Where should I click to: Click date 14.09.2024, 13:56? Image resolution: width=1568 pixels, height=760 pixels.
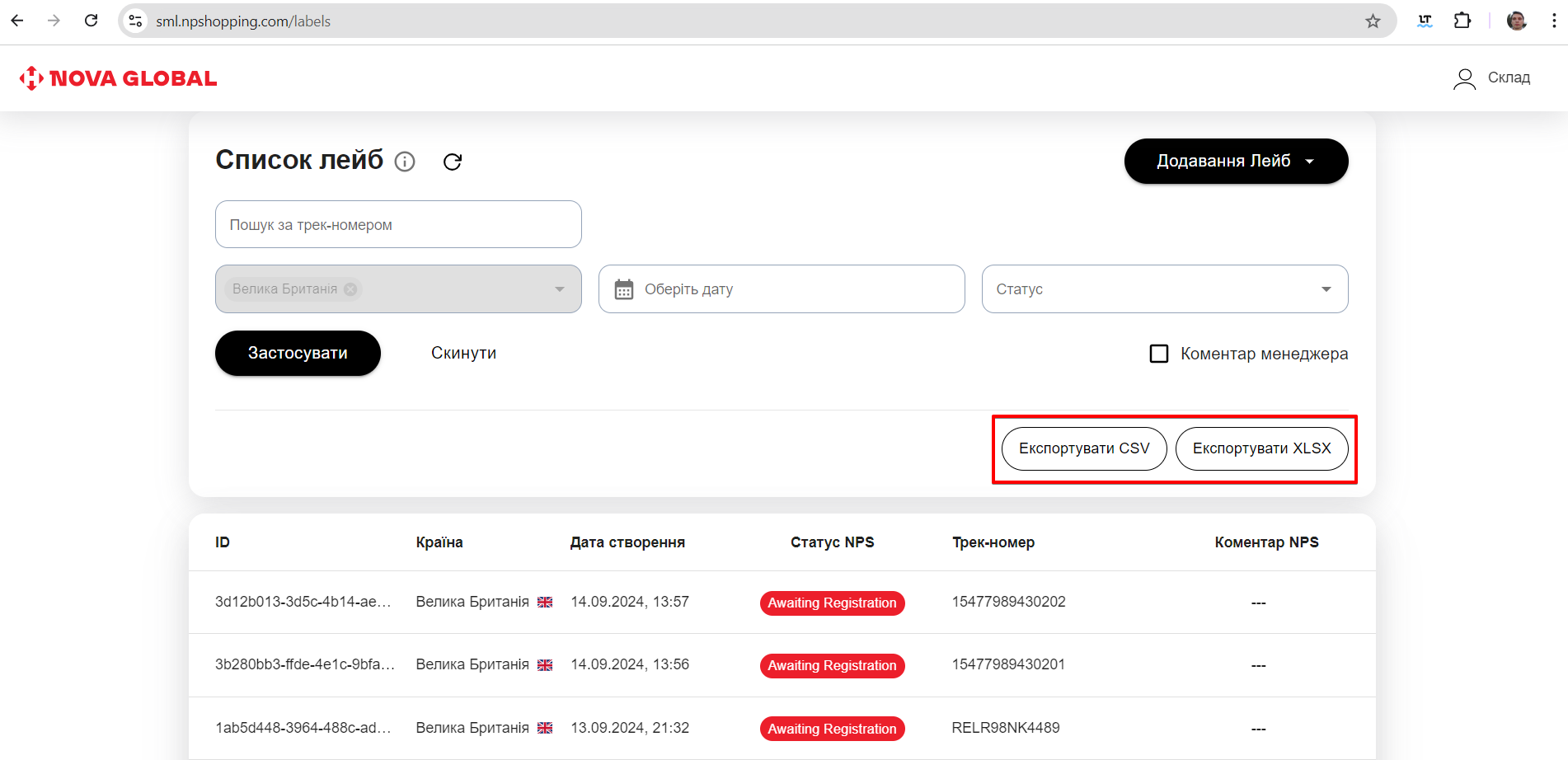[630, 664]
